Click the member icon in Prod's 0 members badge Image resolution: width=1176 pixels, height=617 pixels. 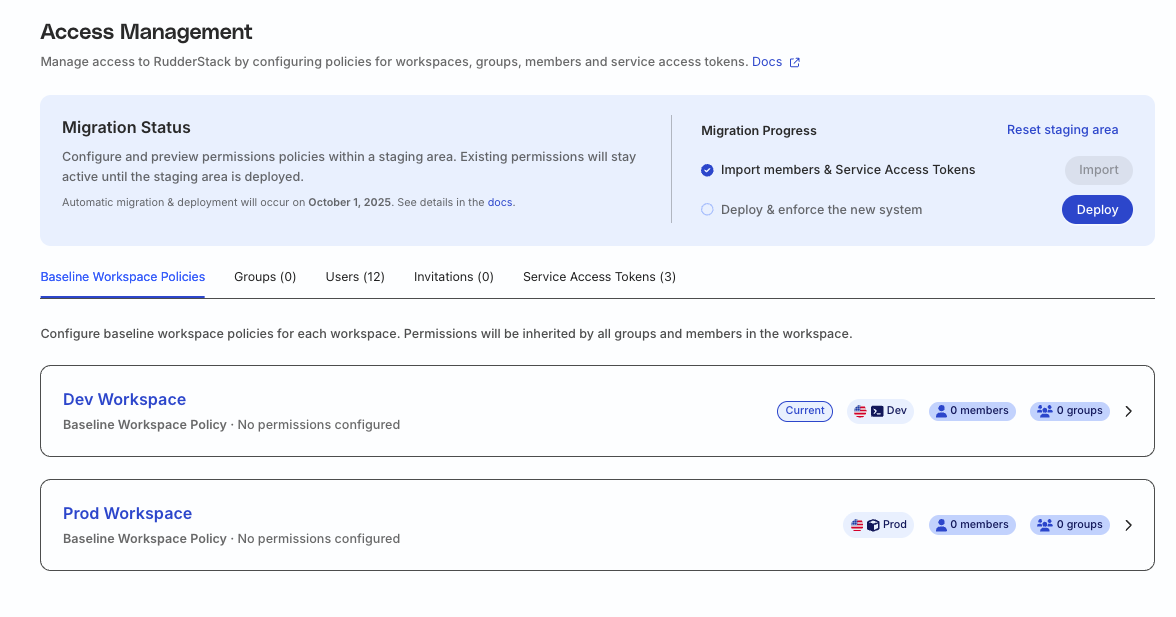point(941,524)
